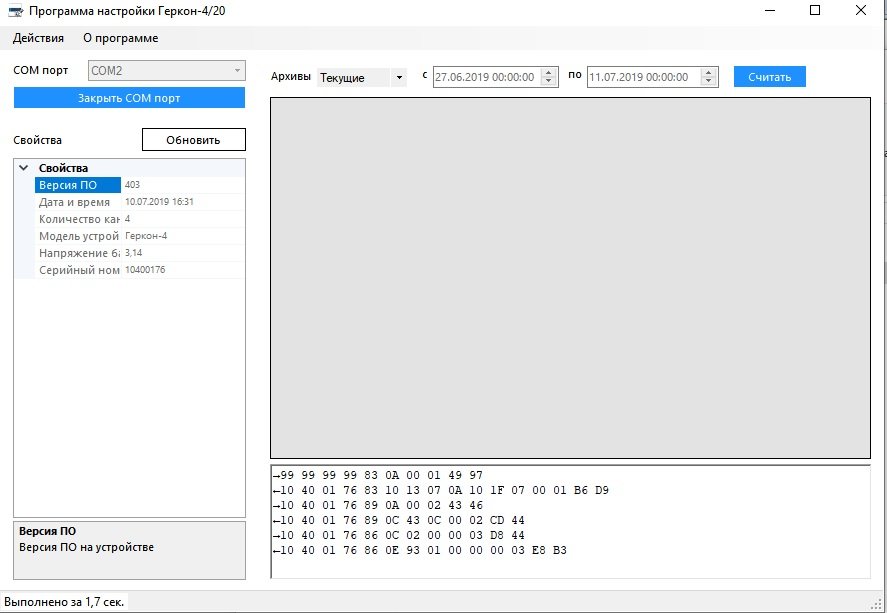The width and height of the screenshot is (887, 613).
Task: Click the Выполнено за 1,7 сек. status
Action: (x=64, y=602)
